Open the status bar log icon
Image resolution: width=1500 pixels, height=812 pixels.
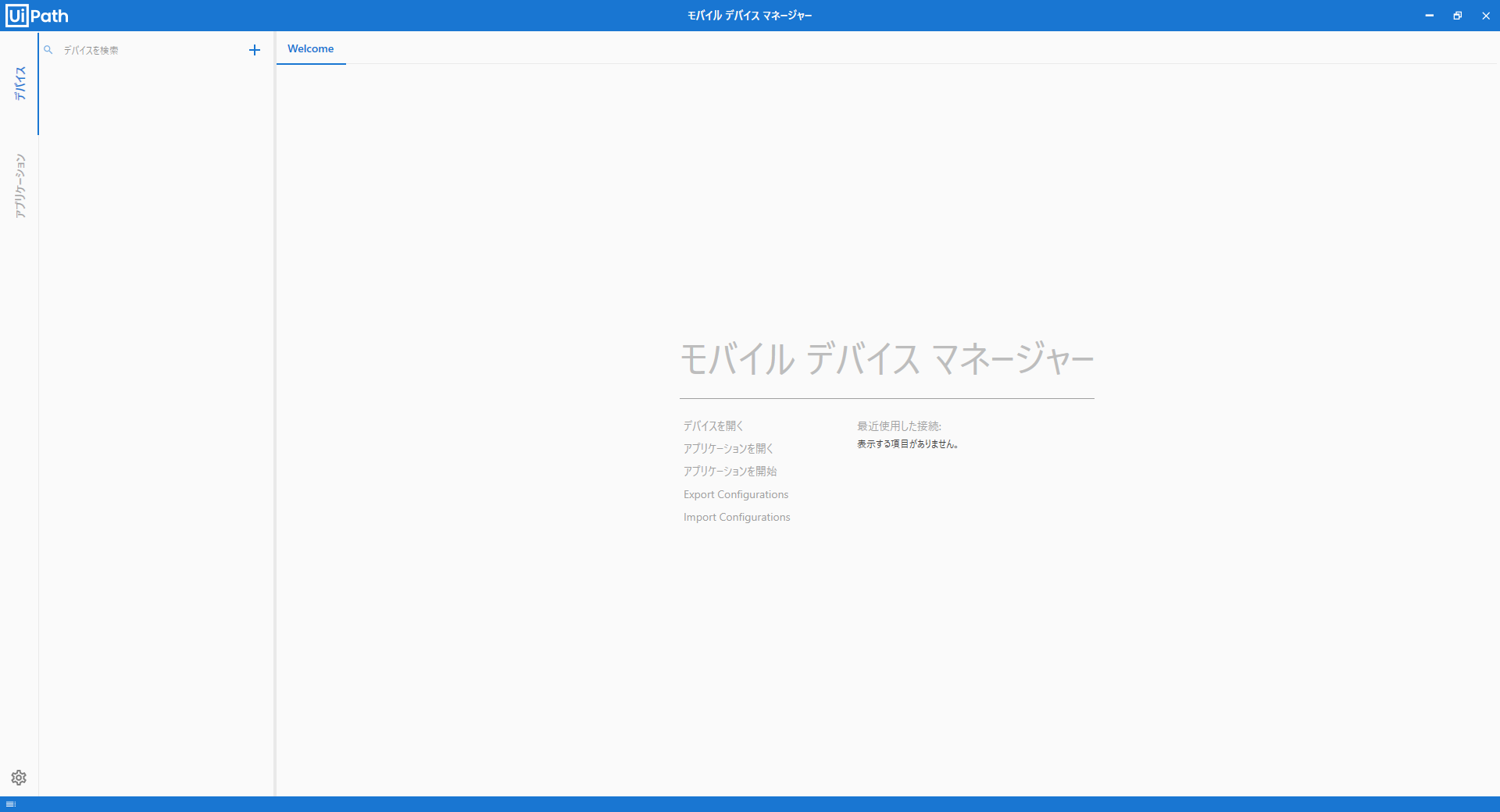click(x=11, y=804)
